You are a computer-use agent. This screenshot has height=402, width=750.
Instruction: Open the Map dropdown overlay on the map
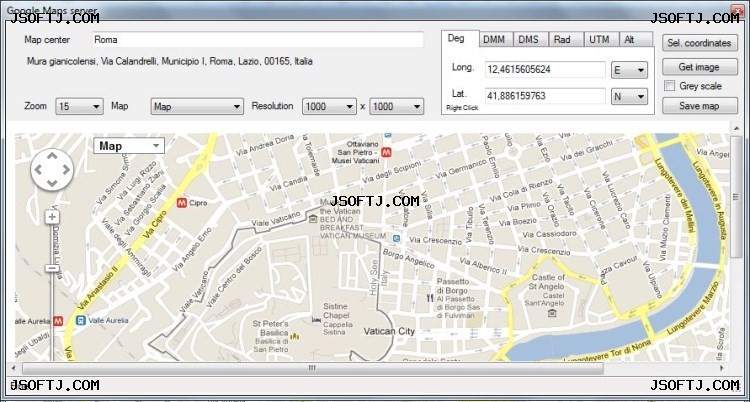(x=129, y=146)
